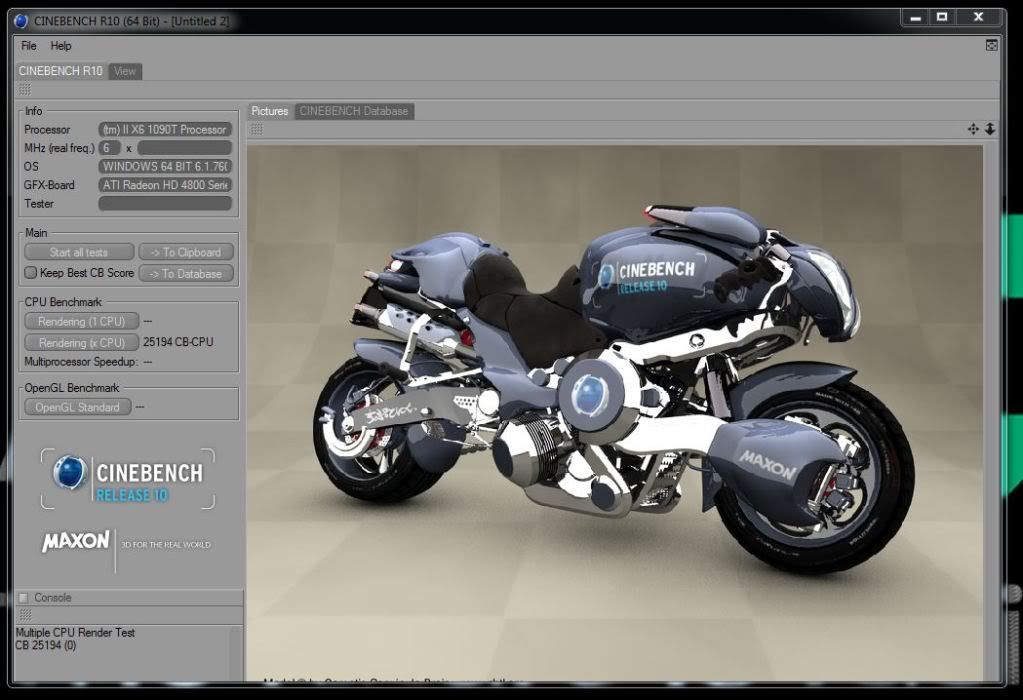Run Rendering (x CPU) benchmark
Viewport: 1023px width, 700px height.
click(82, 342)
